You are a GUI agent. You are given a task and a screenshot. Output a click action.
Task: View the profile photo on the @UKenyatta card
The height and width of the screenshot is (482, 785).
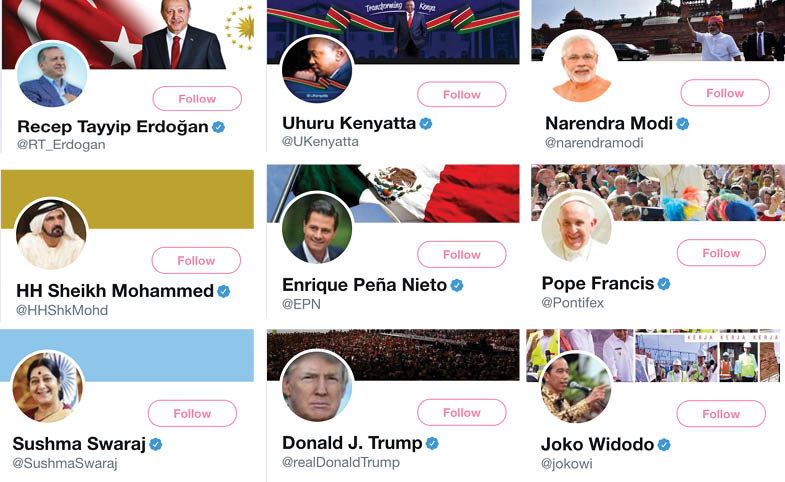click(317, 69)
